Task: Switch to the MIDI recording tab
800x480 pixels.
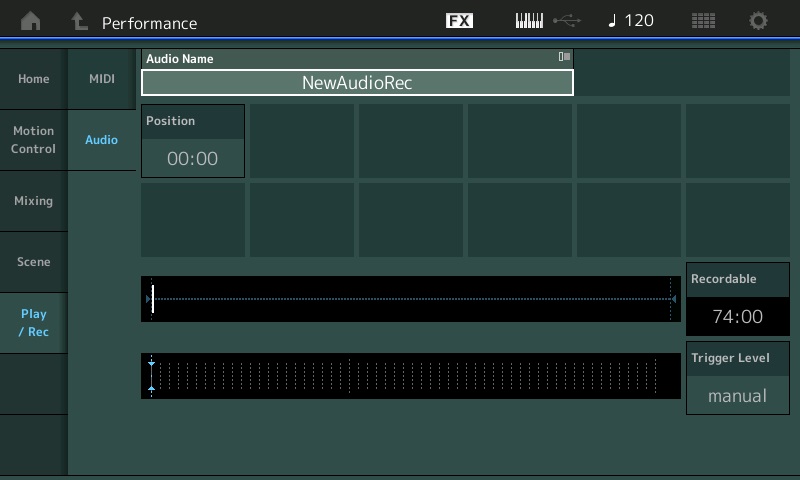Action: 102,79
